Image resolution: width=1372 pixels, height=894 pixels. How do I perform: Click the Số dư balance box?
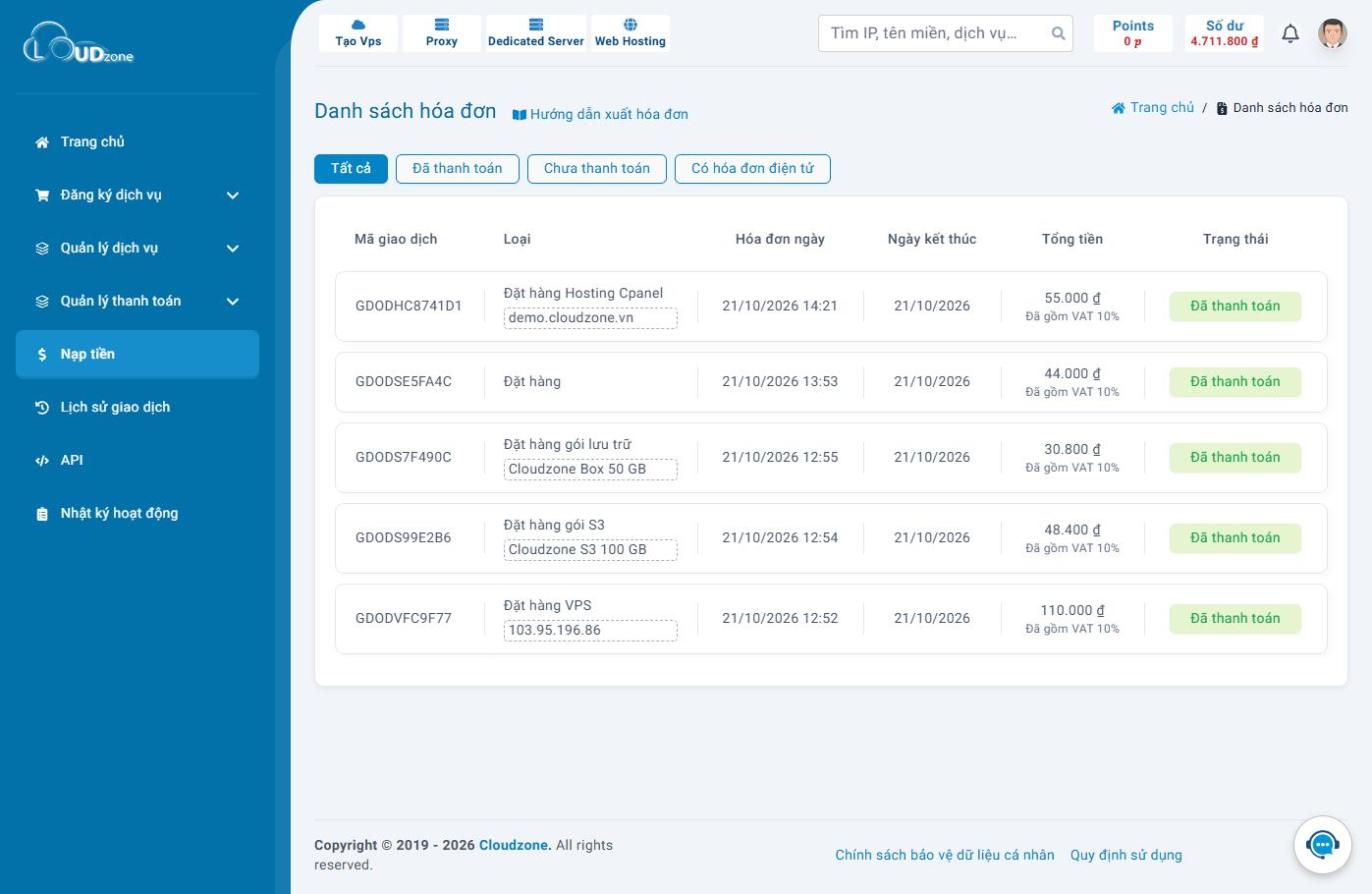(x=1224, y=33)
